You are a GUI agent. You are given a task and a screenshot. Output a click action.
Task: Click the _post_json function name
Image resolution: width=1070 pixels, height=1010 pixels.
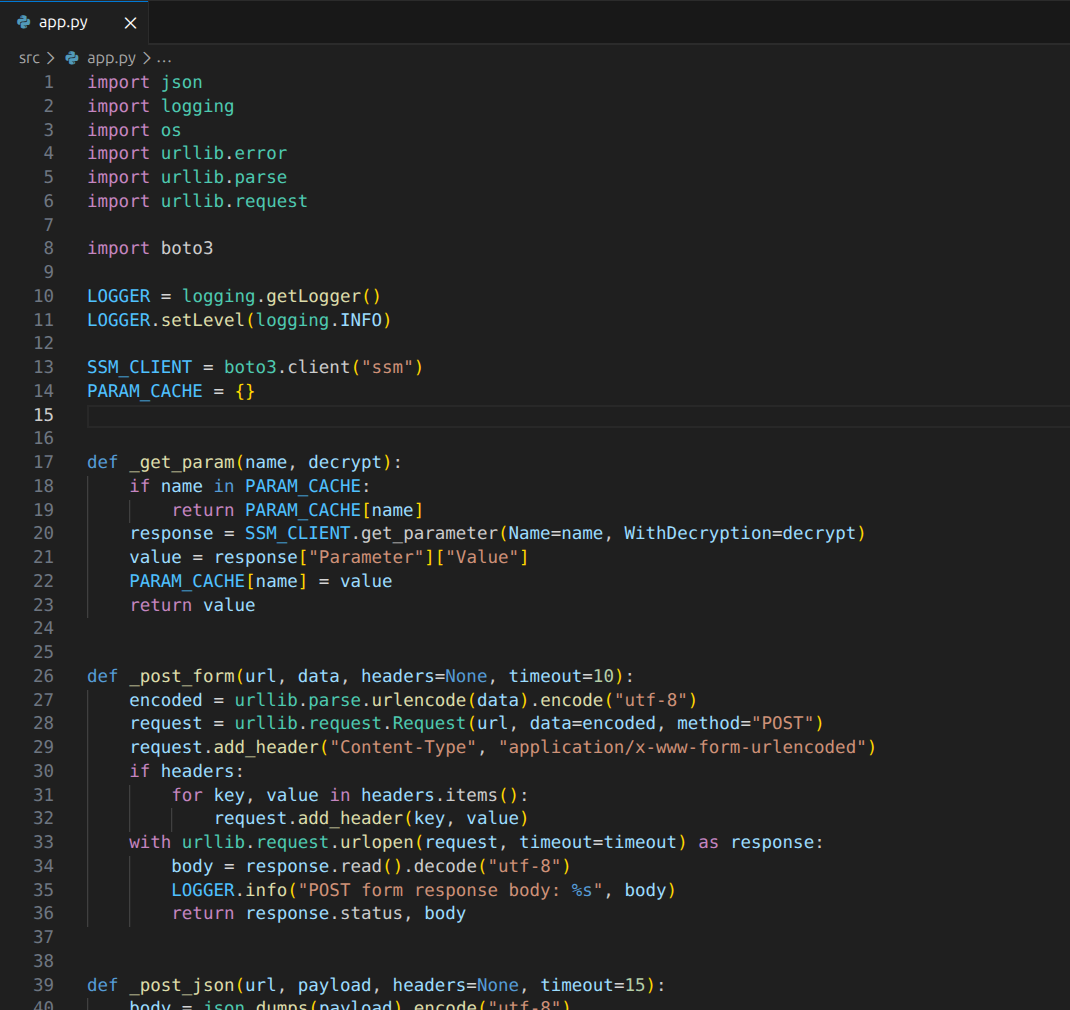coord(182,985)
